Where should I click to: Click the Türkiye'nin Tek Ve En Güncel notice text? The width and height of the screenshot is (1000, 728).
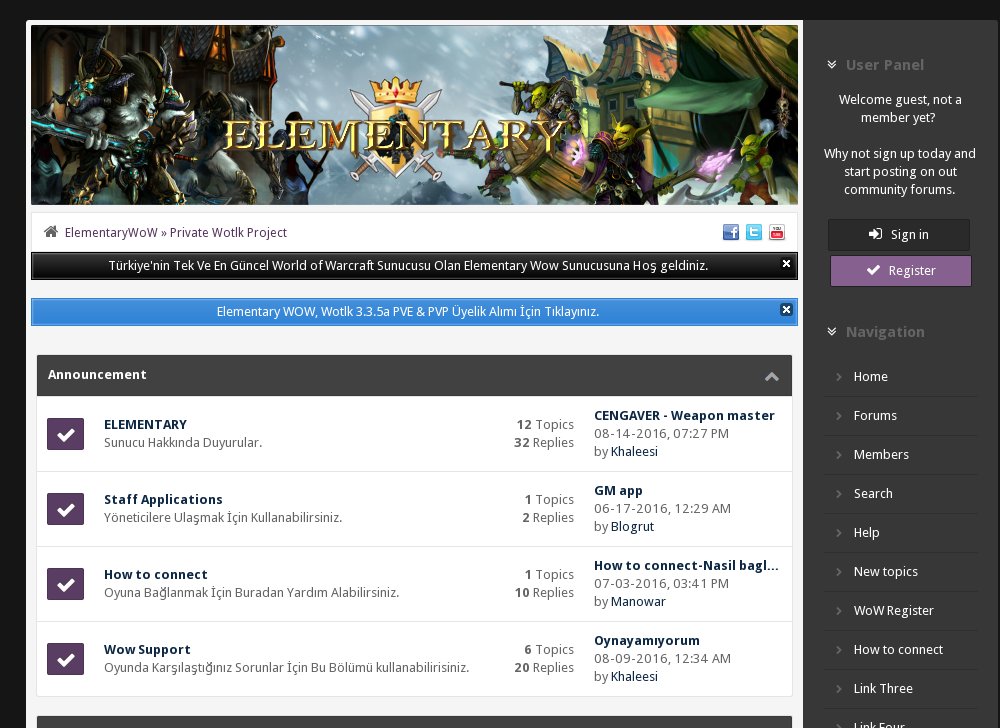408,266
